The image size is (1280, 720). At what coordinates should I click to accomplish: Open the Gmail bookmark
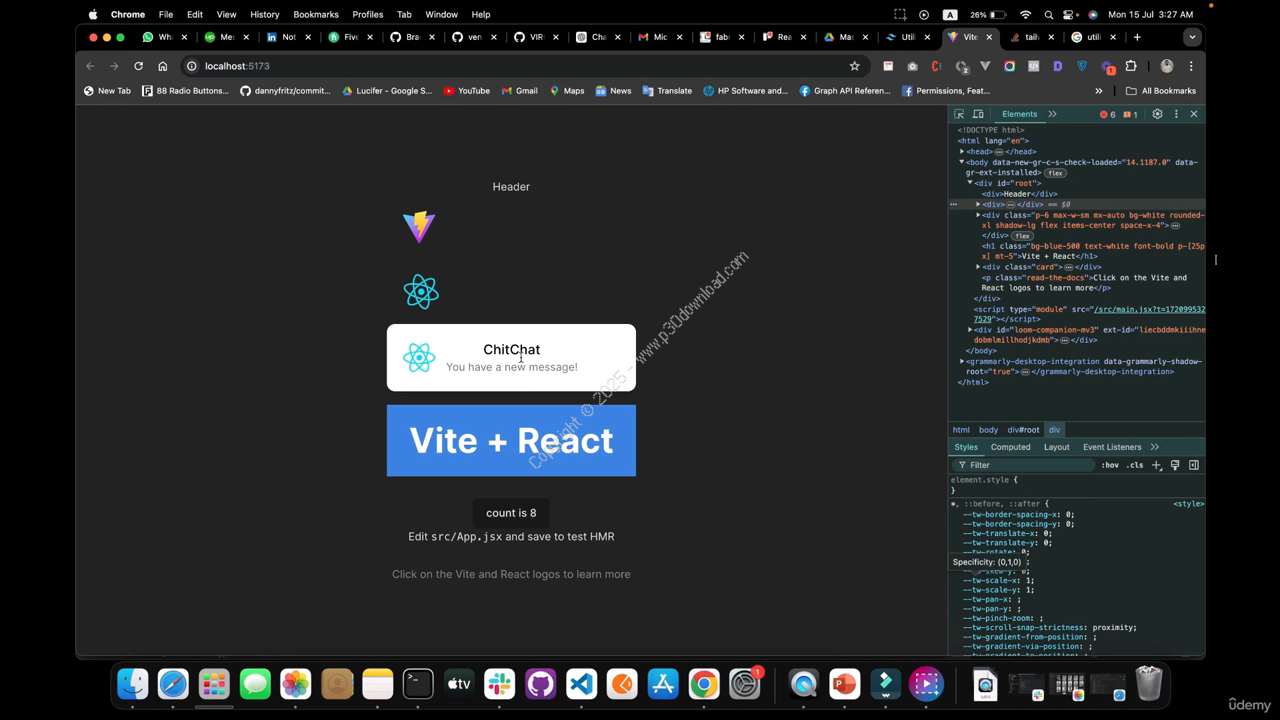coord(520,90)
